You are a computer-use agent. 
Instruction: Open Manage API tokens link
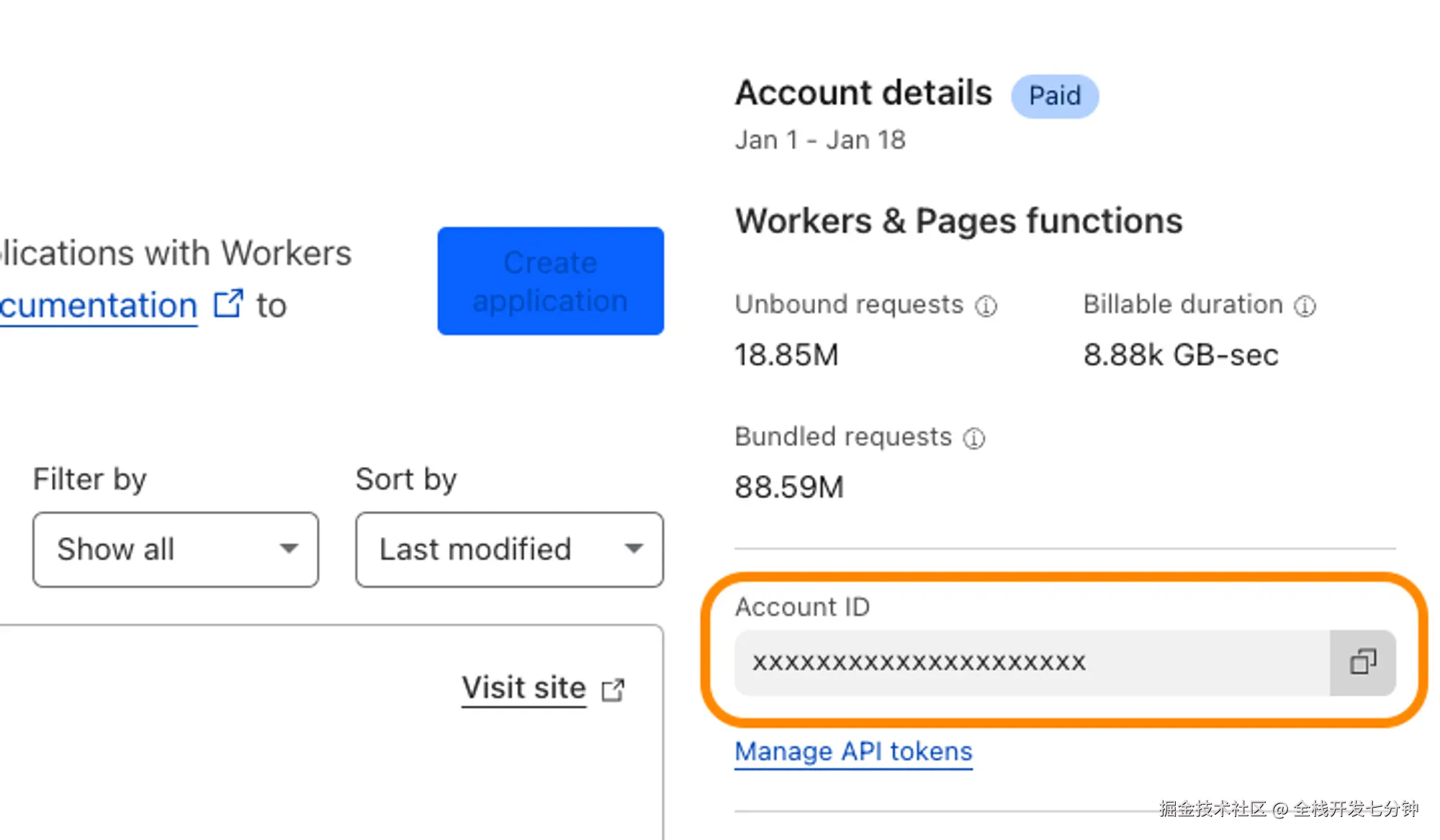point(853,751)
